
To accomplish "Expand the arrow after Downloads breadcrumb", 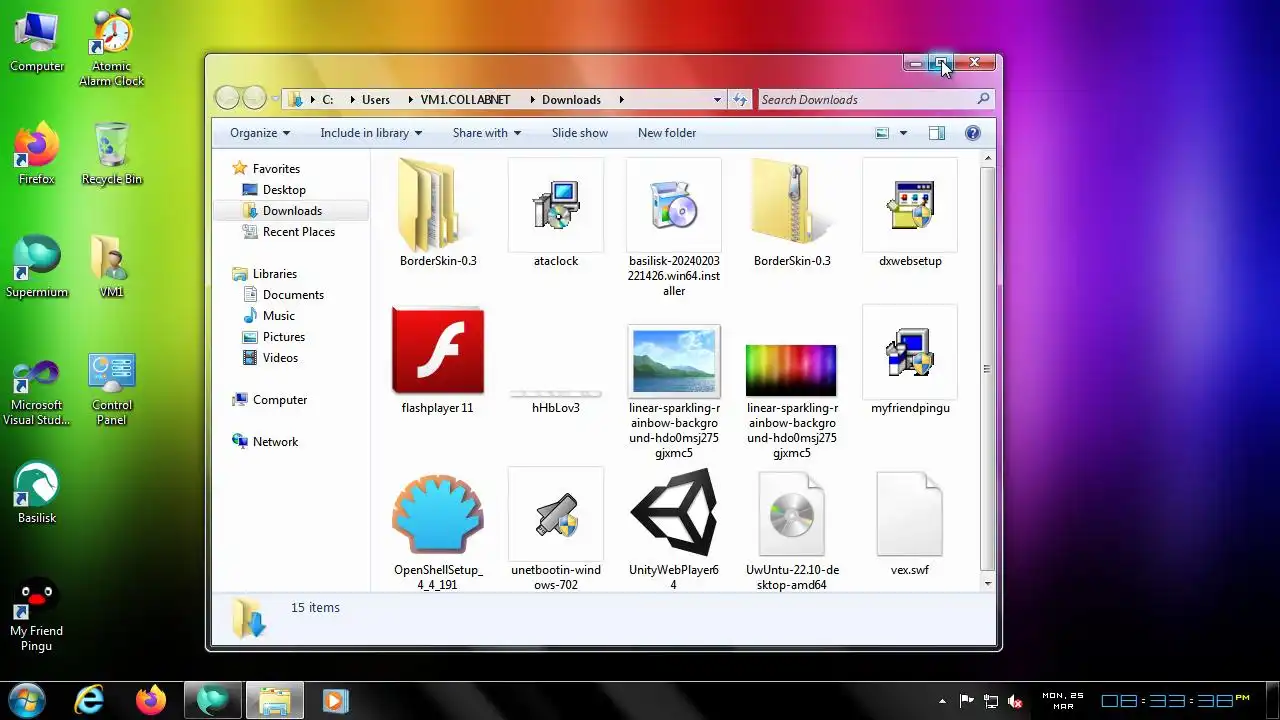I will (621, 100).
